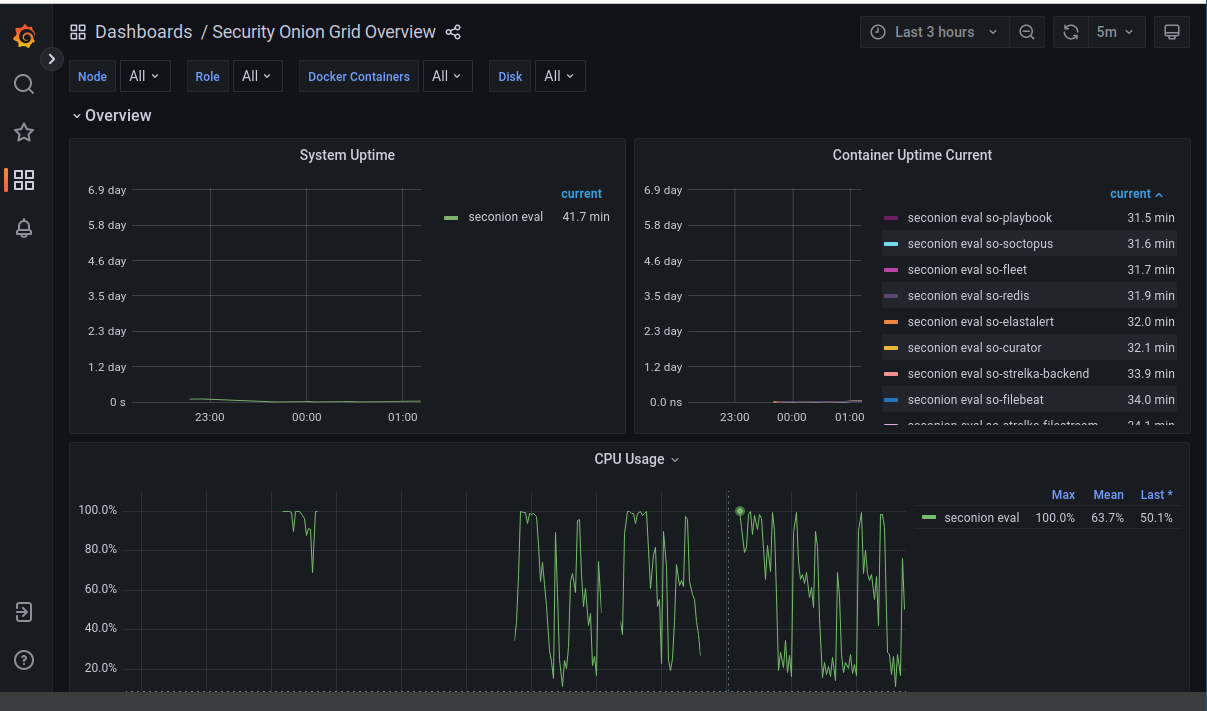Open starred dashboards star icon
The height and width of the screenshot is (711, 1207).
click(24, 132)
